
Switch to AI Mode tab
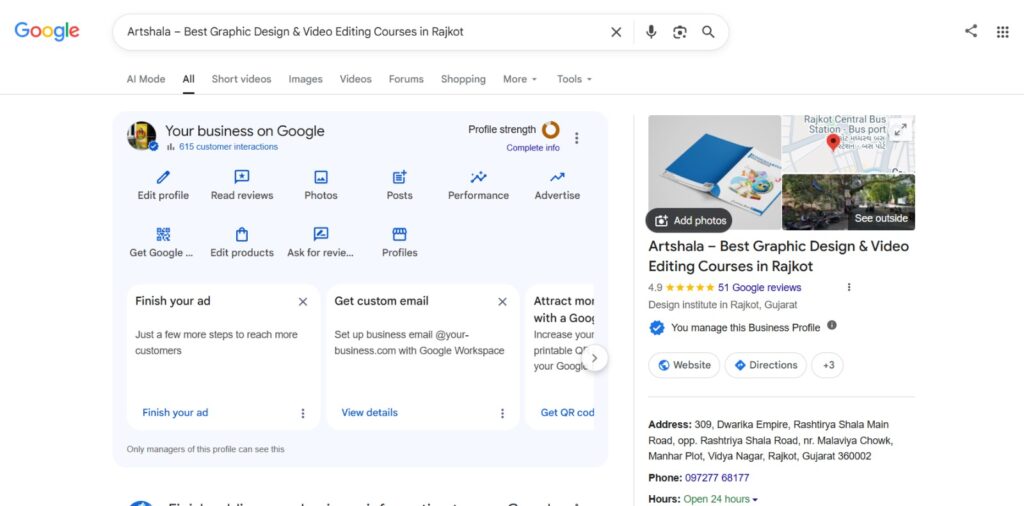point(146,79)
